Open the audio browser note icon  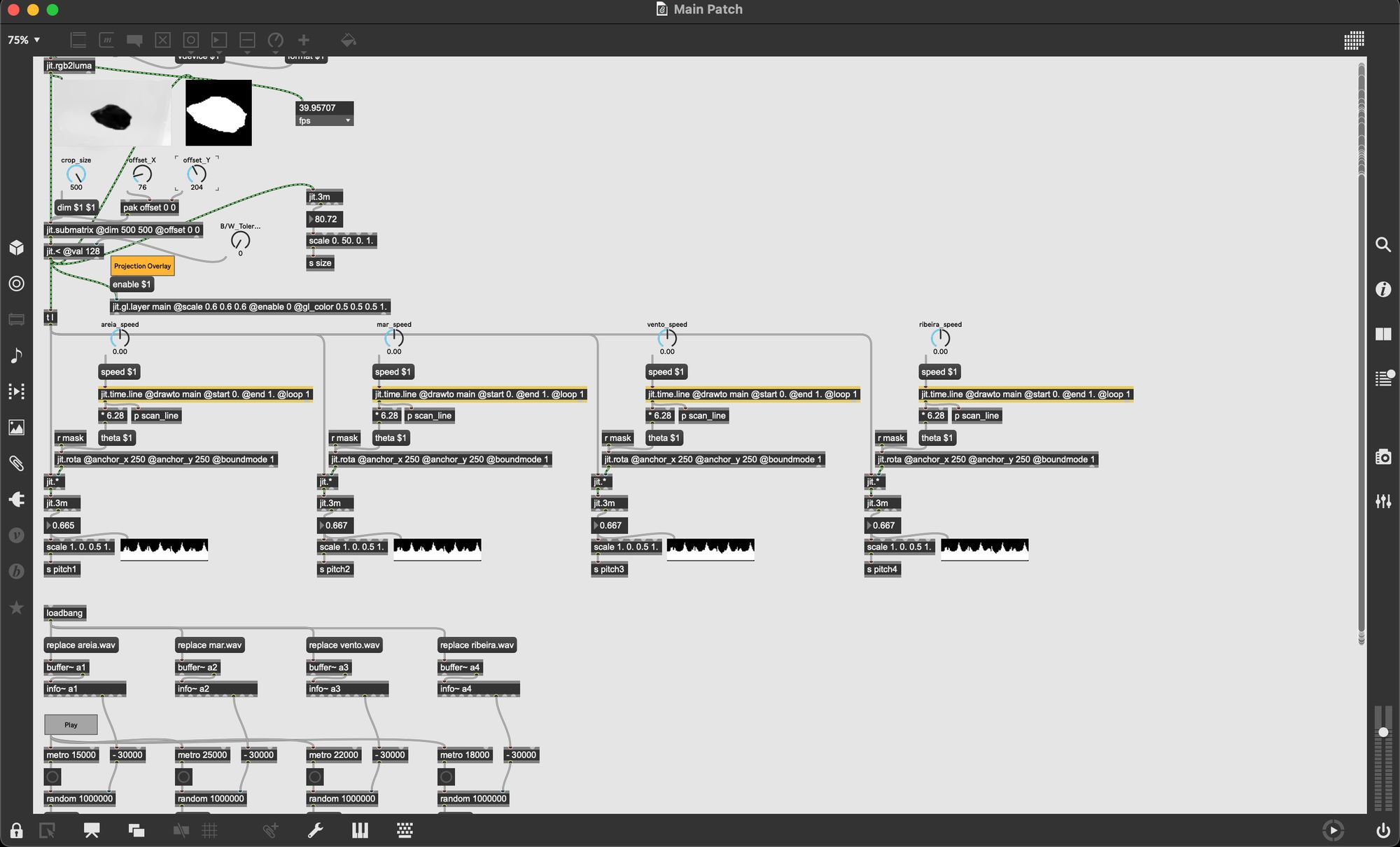17,356
